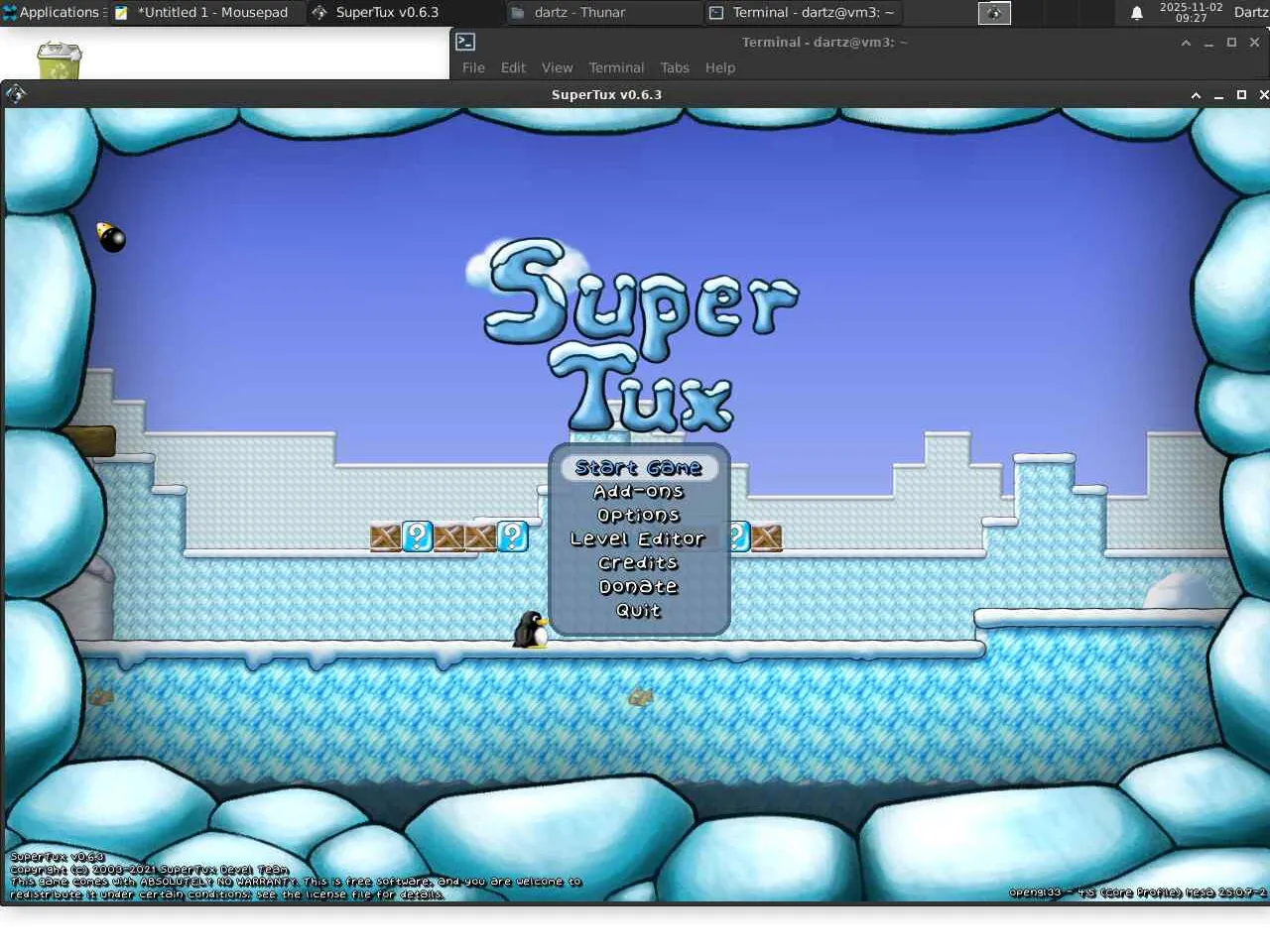Bring up the Terminal taskbar button

pos(802,13)
